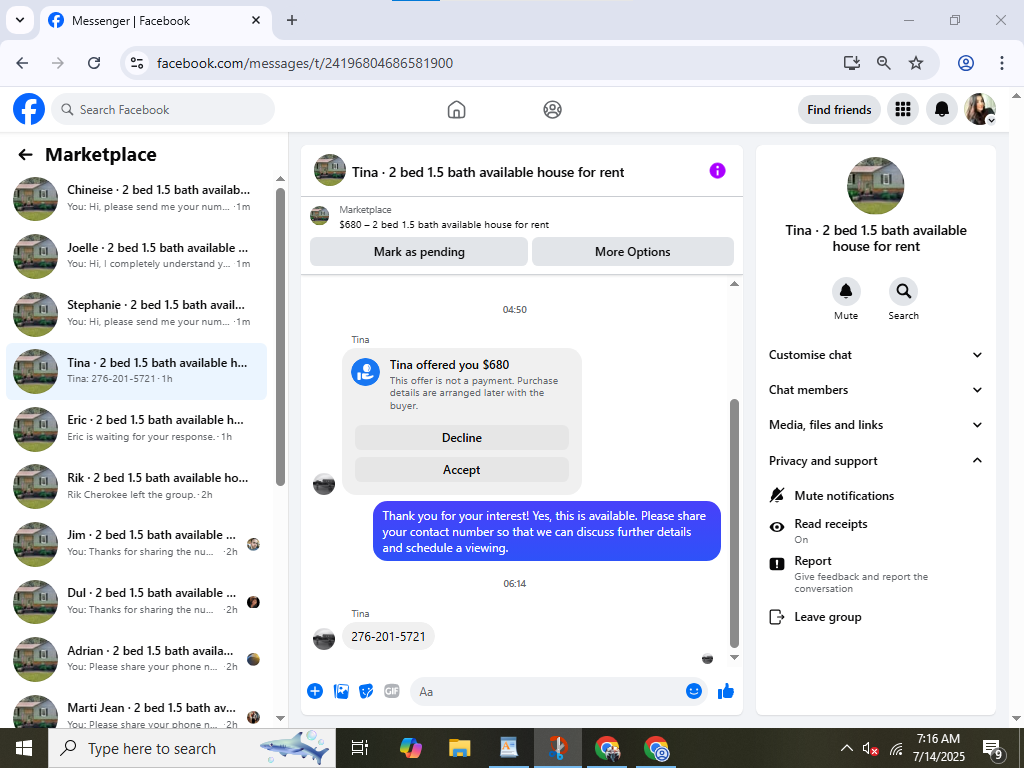
Task: Leave the group chat
Action: pos(875,616)
